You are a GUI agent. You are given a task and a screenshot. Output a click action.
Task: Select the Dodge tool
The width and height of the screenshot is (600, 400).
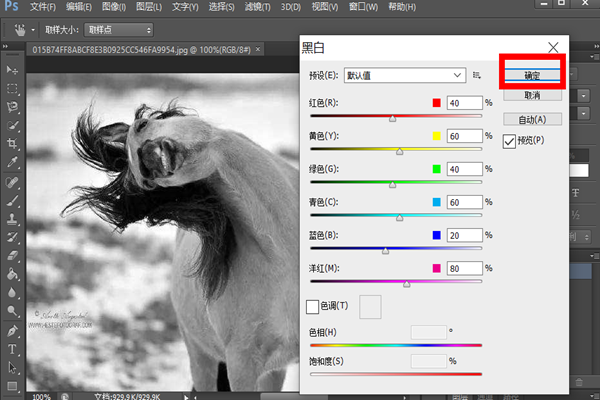(12, 311)
